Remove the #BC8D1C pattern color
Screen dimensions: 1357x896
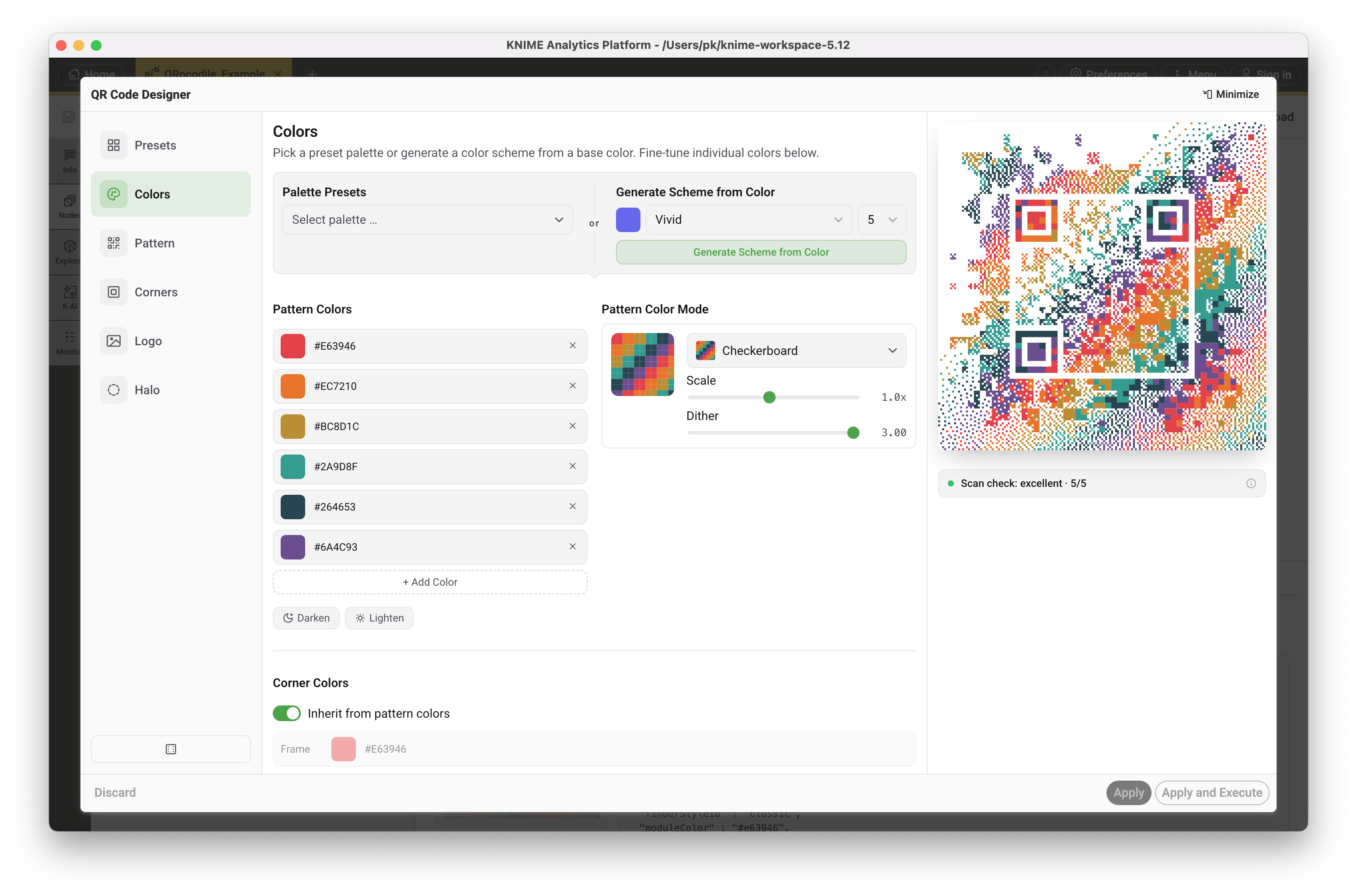pyautogui.click(x=572, y=426)
